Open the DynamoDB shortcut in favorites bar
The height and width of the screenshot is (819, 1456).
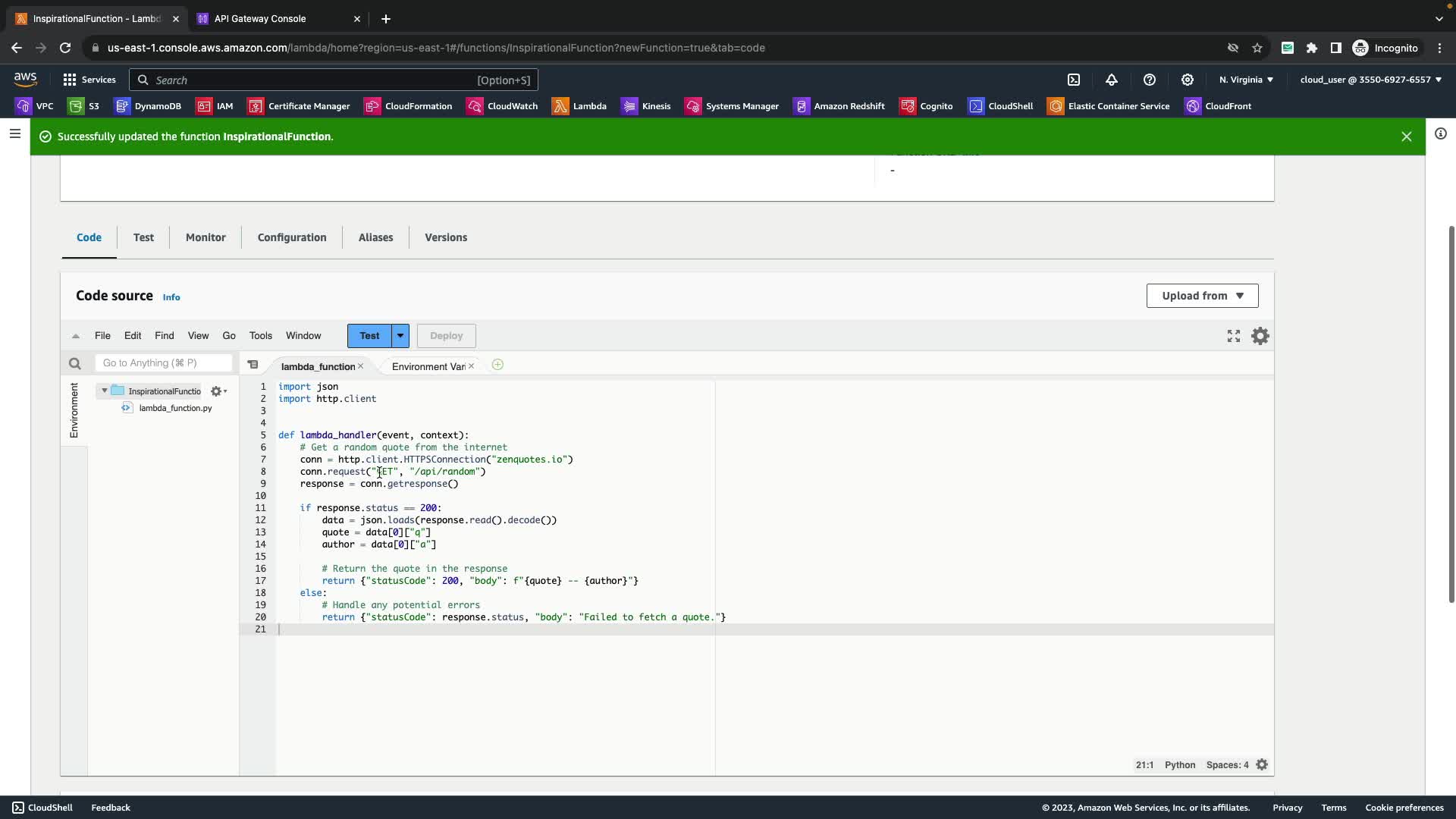click(x=148, y=106)
